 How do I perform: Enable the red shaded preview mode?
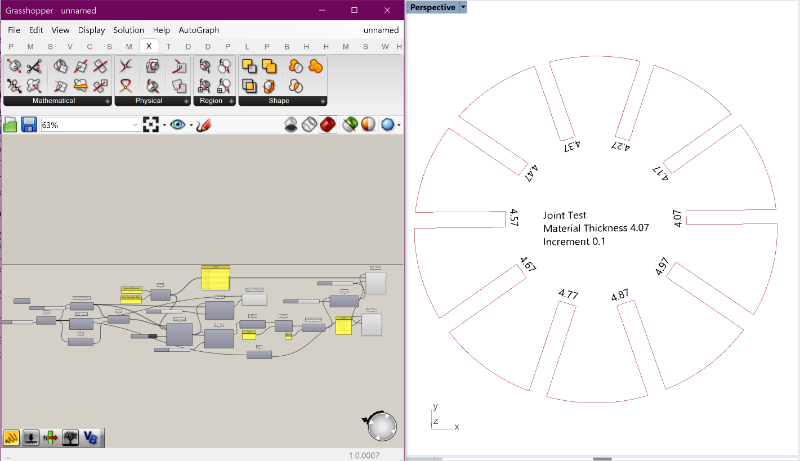pos(328,124)
